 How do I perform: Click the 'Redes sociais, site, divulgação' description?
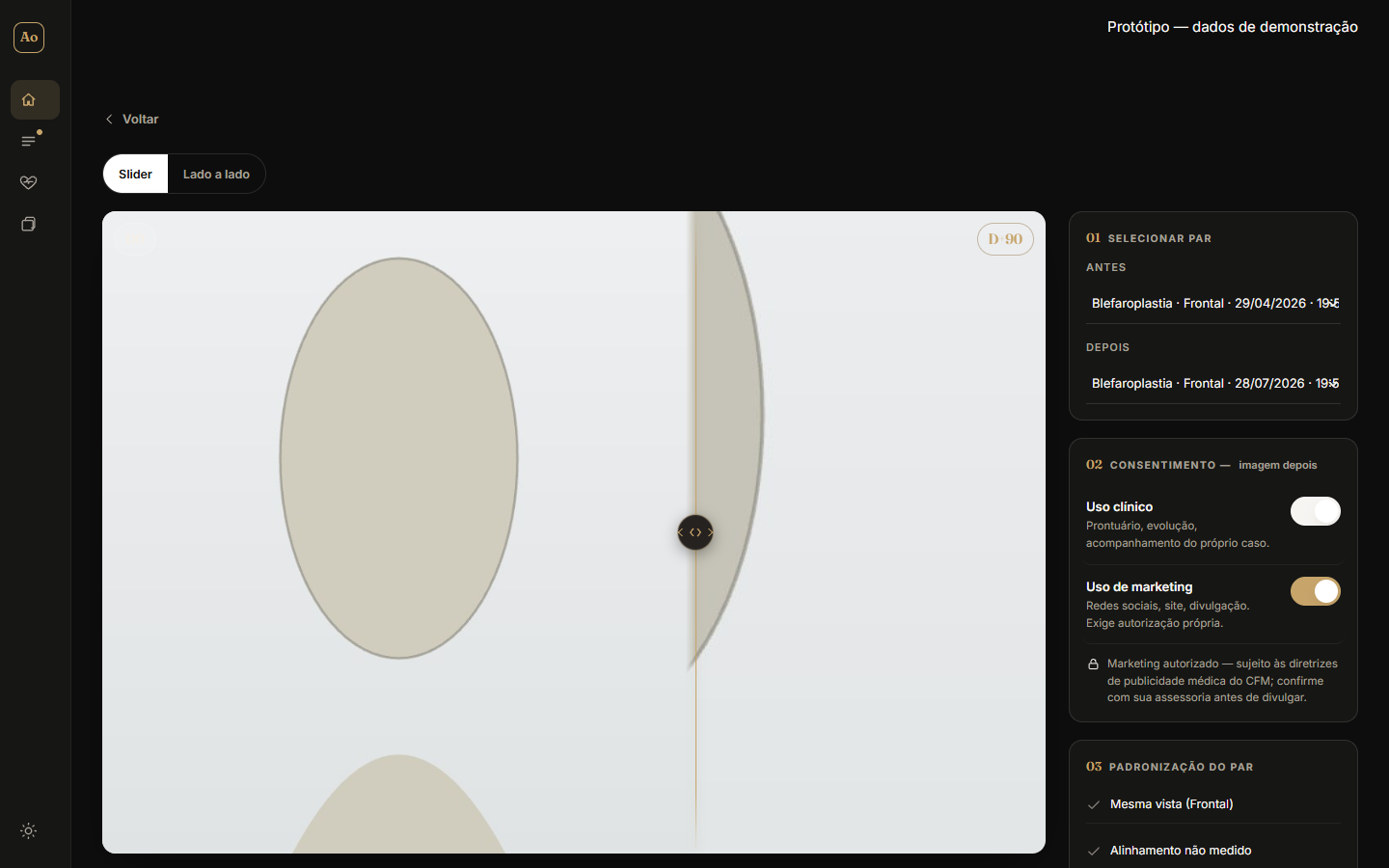coord(1168,614)
